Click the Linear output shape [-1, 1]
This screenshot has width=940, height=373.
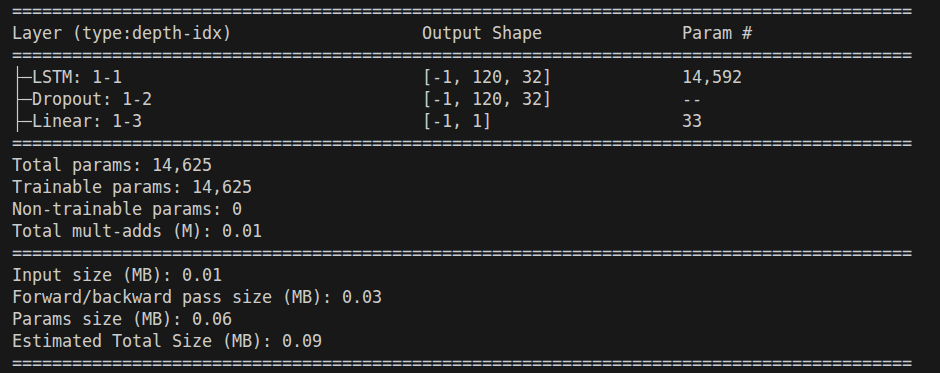tap(457, 121)
